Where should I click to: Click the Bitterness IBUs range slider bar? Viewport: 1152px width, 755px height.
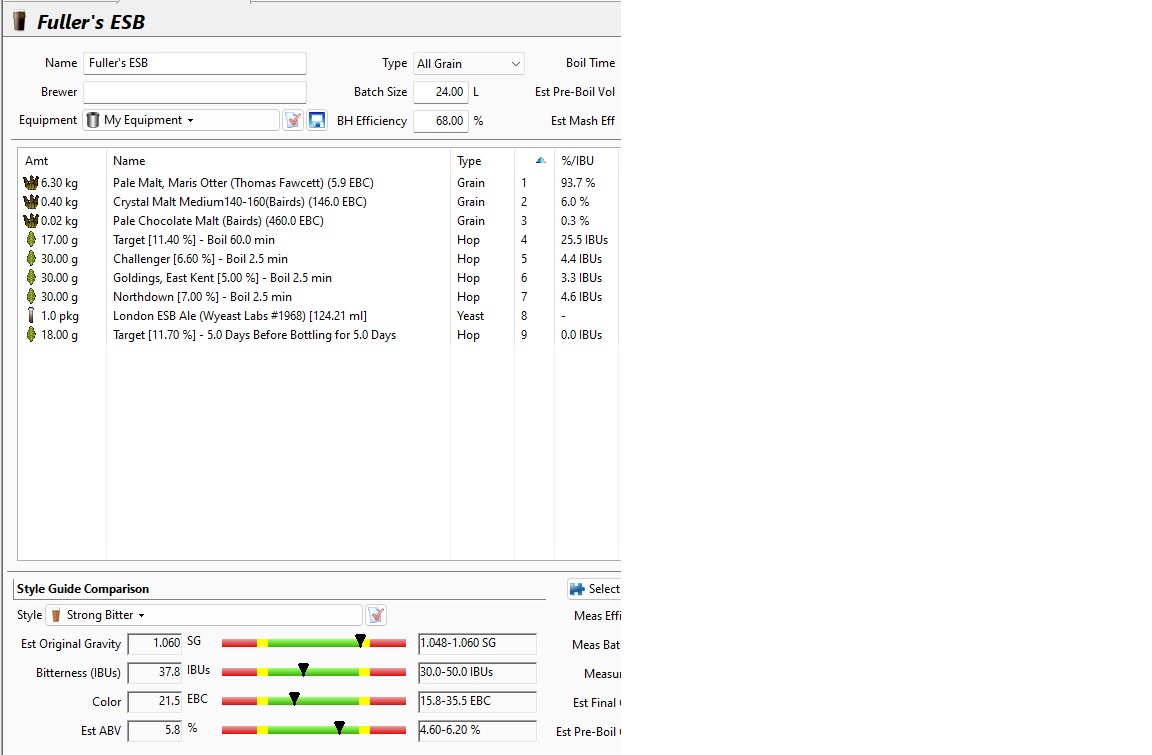click(313, 673)
